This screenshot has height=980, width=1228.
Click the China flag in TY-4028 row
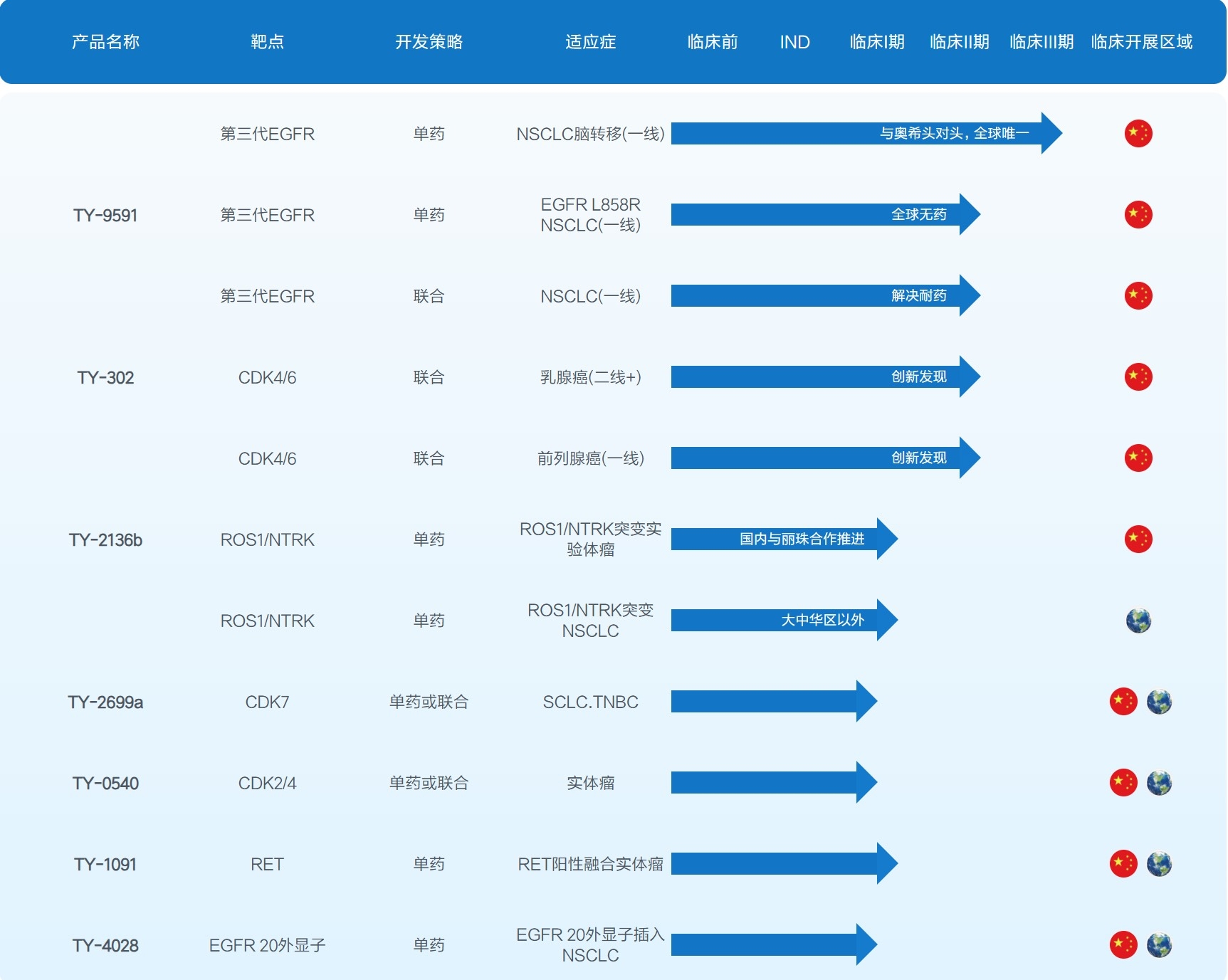[x=1123, y=944]
